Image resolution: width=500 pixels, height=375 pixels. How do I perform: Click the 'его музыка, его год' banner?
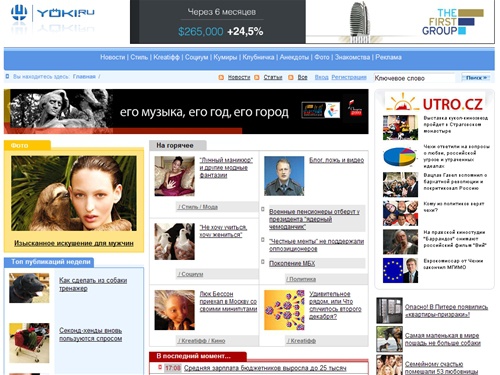point(186,111)
